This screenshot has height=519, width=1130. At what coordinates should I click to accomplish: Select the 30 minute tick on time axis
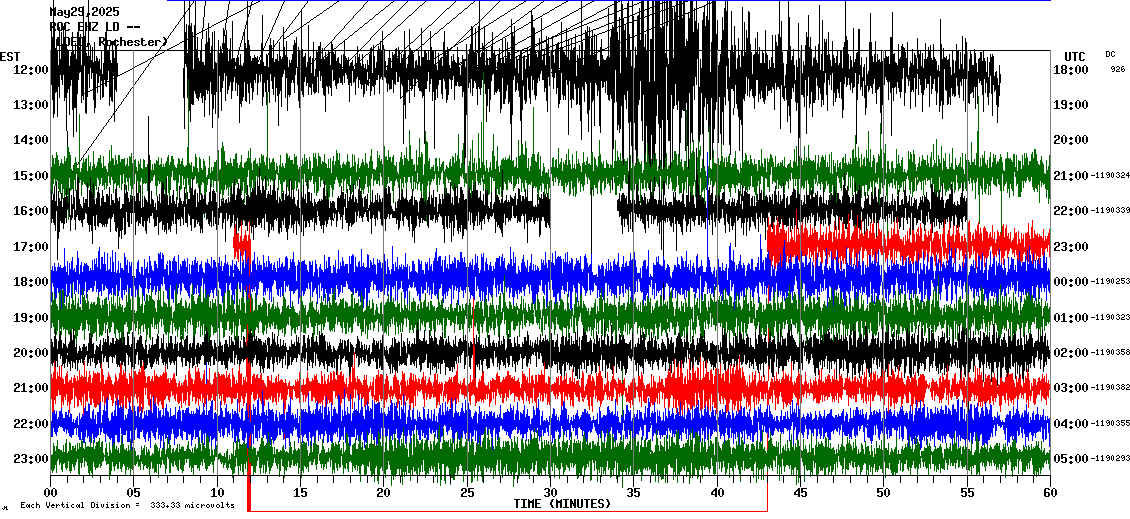[550, 493]
